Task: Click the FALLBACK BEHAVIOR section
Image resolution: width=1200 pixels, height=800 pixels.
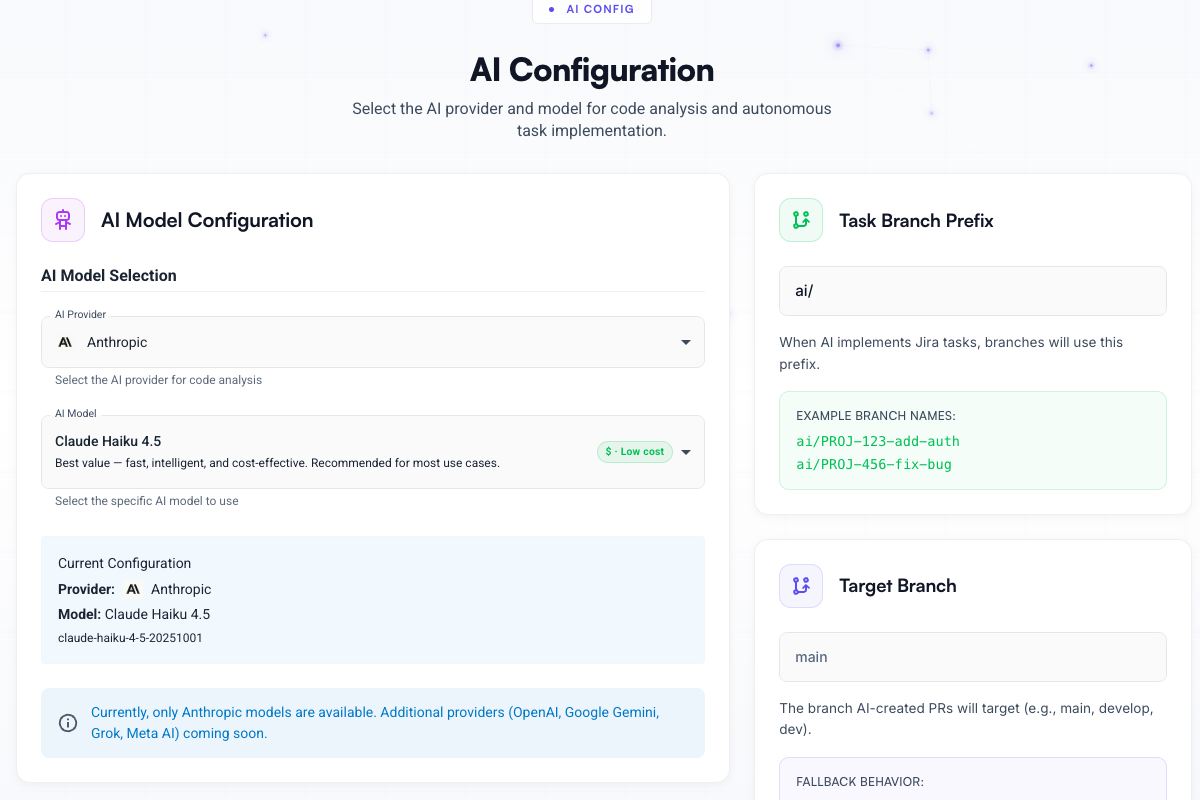Action: pos(972,781)
